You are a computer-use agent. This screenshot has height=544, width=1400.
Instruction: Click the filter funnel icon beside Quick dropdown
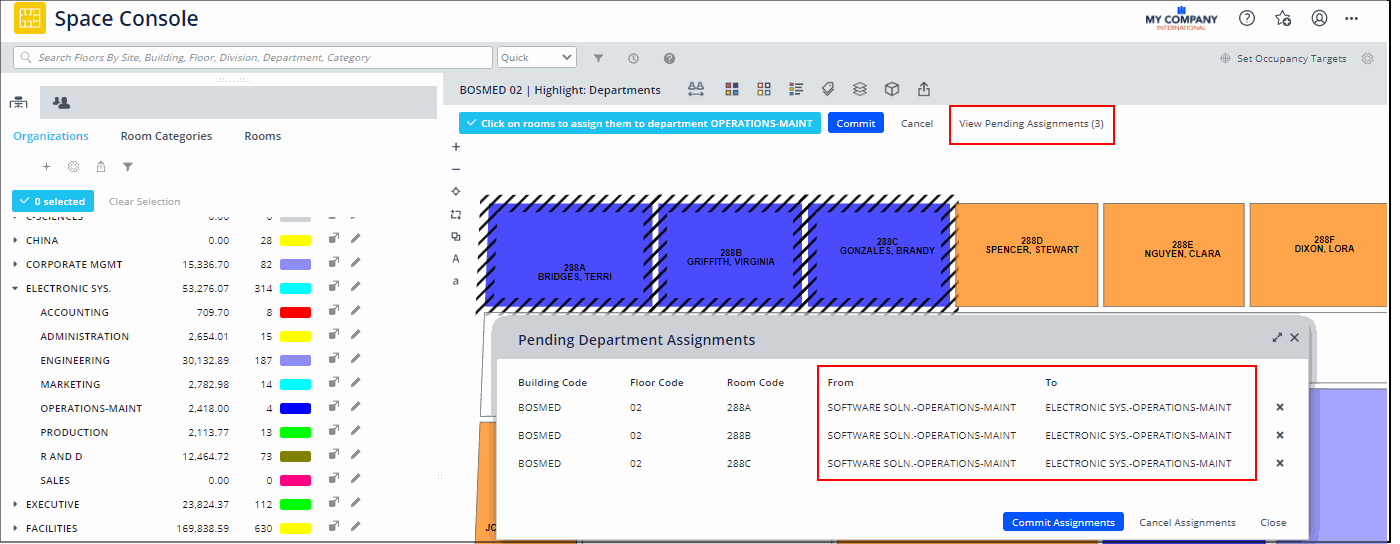[x=598, y=58]
